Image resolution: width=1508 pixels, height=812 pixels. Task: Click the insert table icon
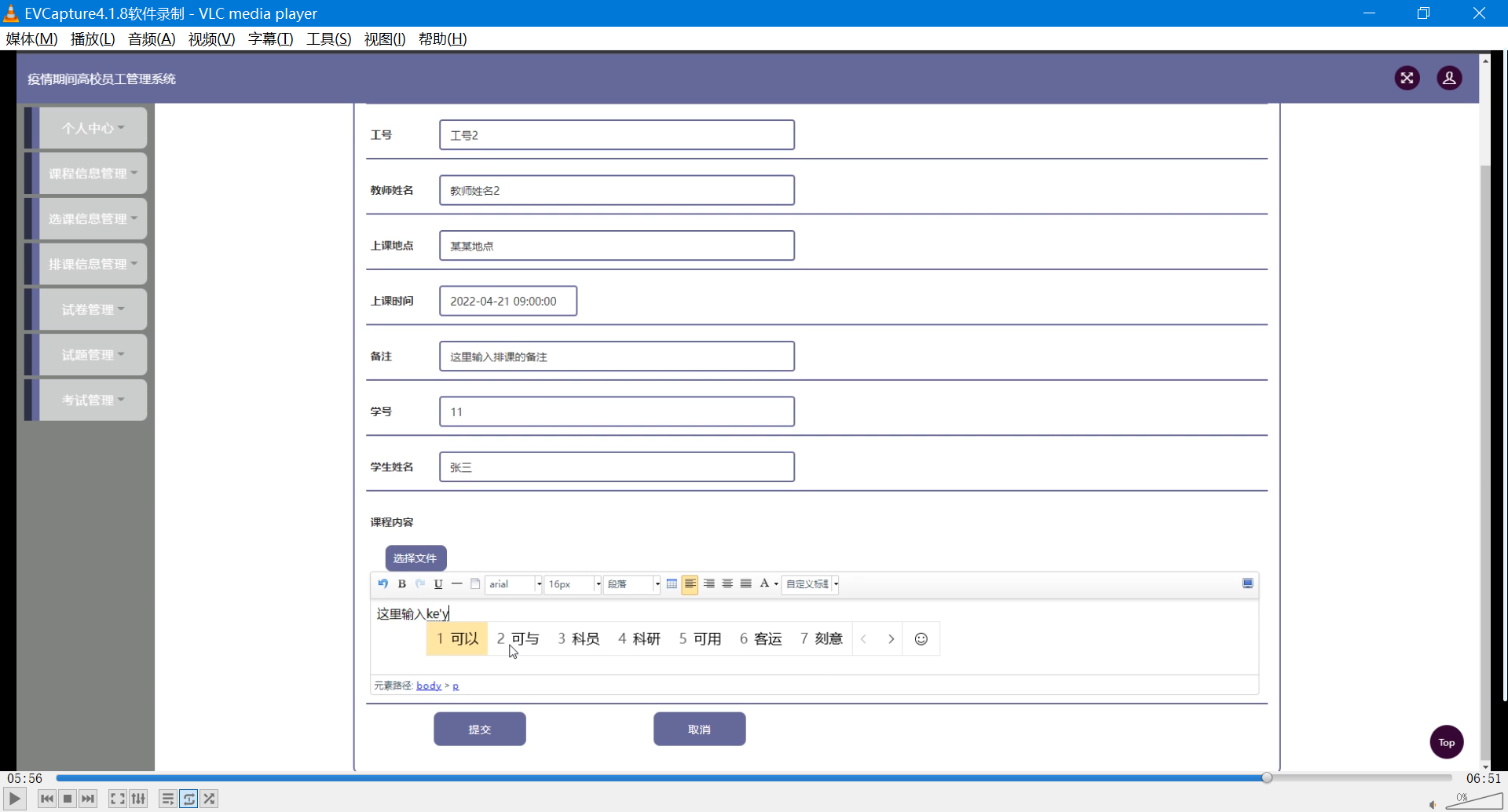[x=672, y=583]
